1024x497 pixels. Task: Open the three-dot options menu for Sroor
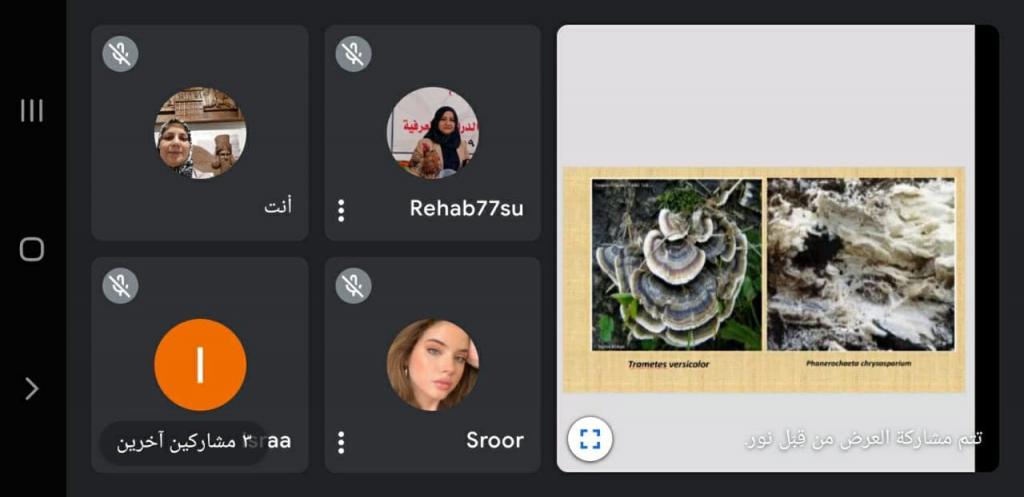coord(341,442)
